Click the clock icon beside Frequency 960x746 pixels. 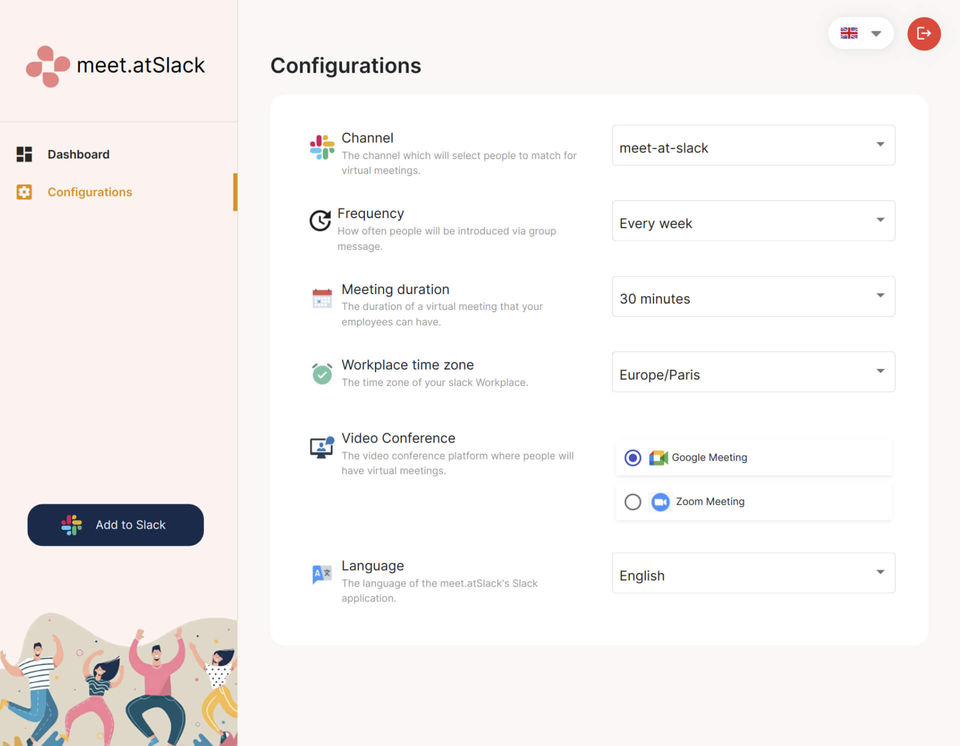pyautogui.click(x=320, y=220)
